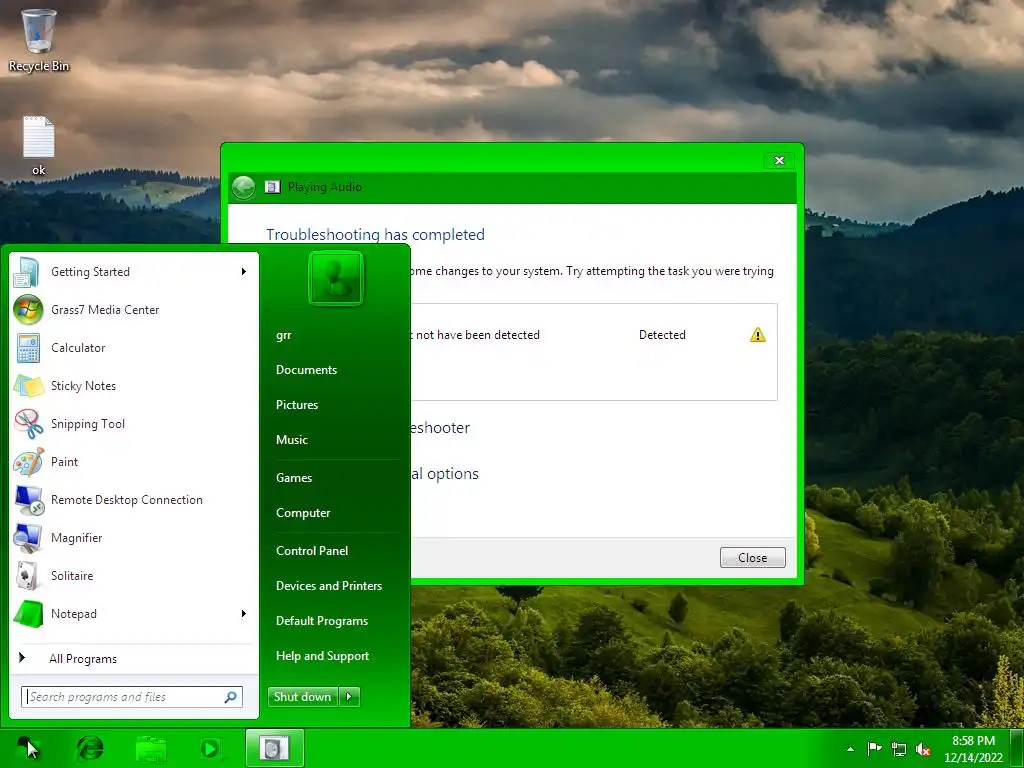Click the Detected status text
Screen dimensions: 1024x768
[662, 335]
